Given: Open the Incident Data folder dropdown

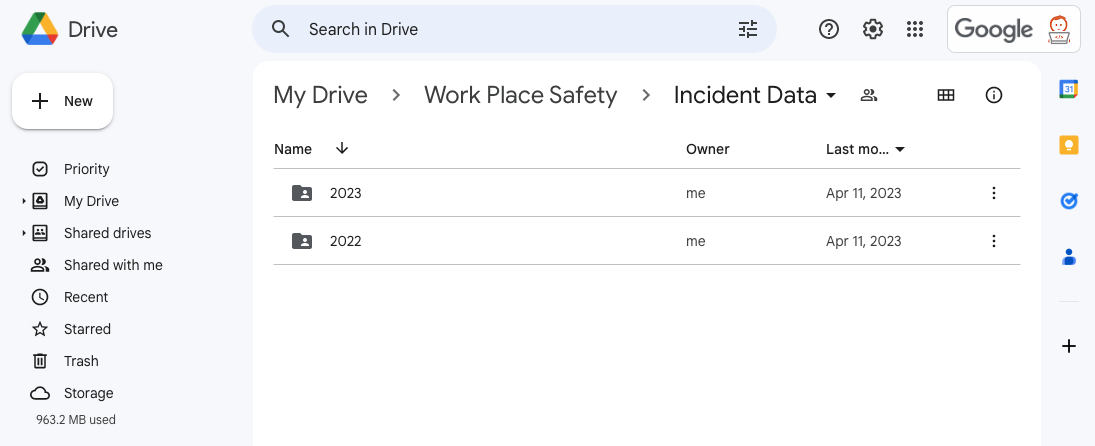Looking at the screenshot, I should point(830,96).
